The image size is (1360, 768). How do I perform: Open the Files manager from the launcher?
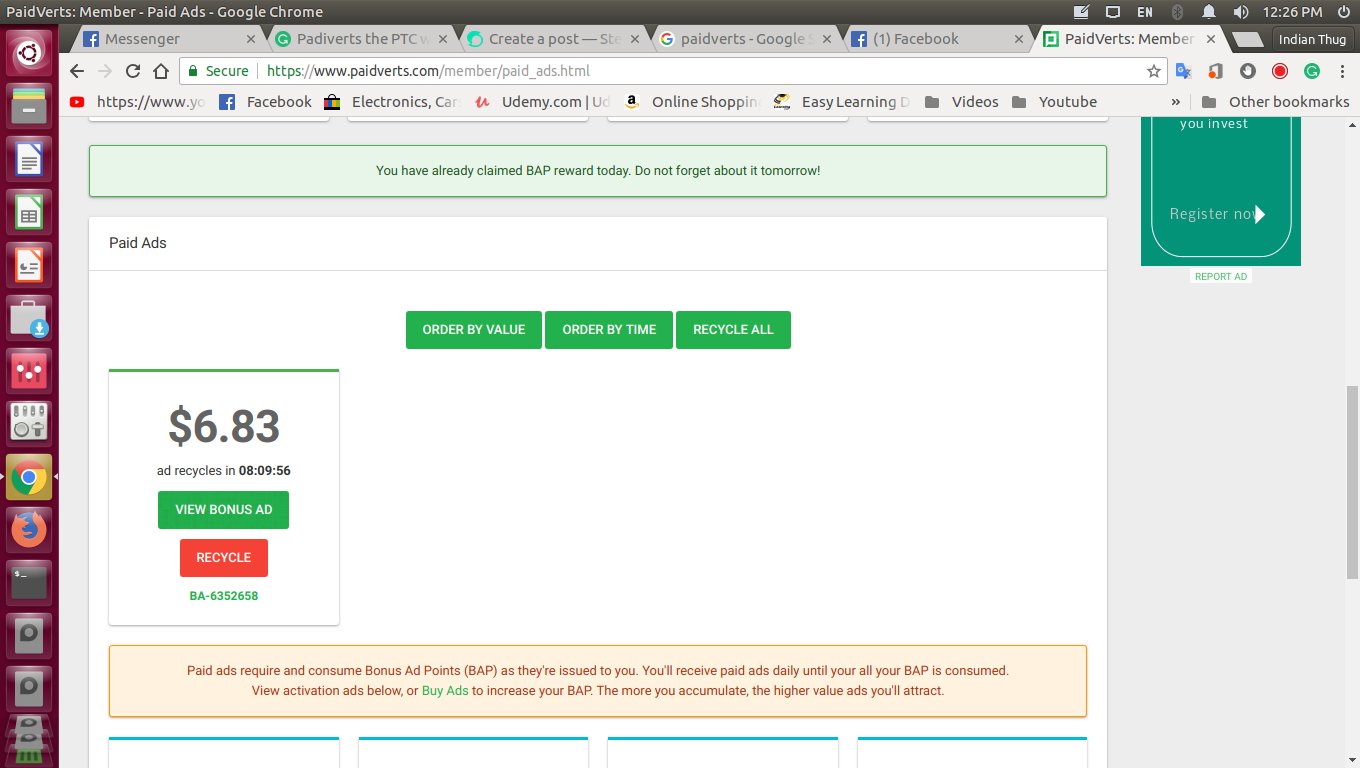coord(29,104)
